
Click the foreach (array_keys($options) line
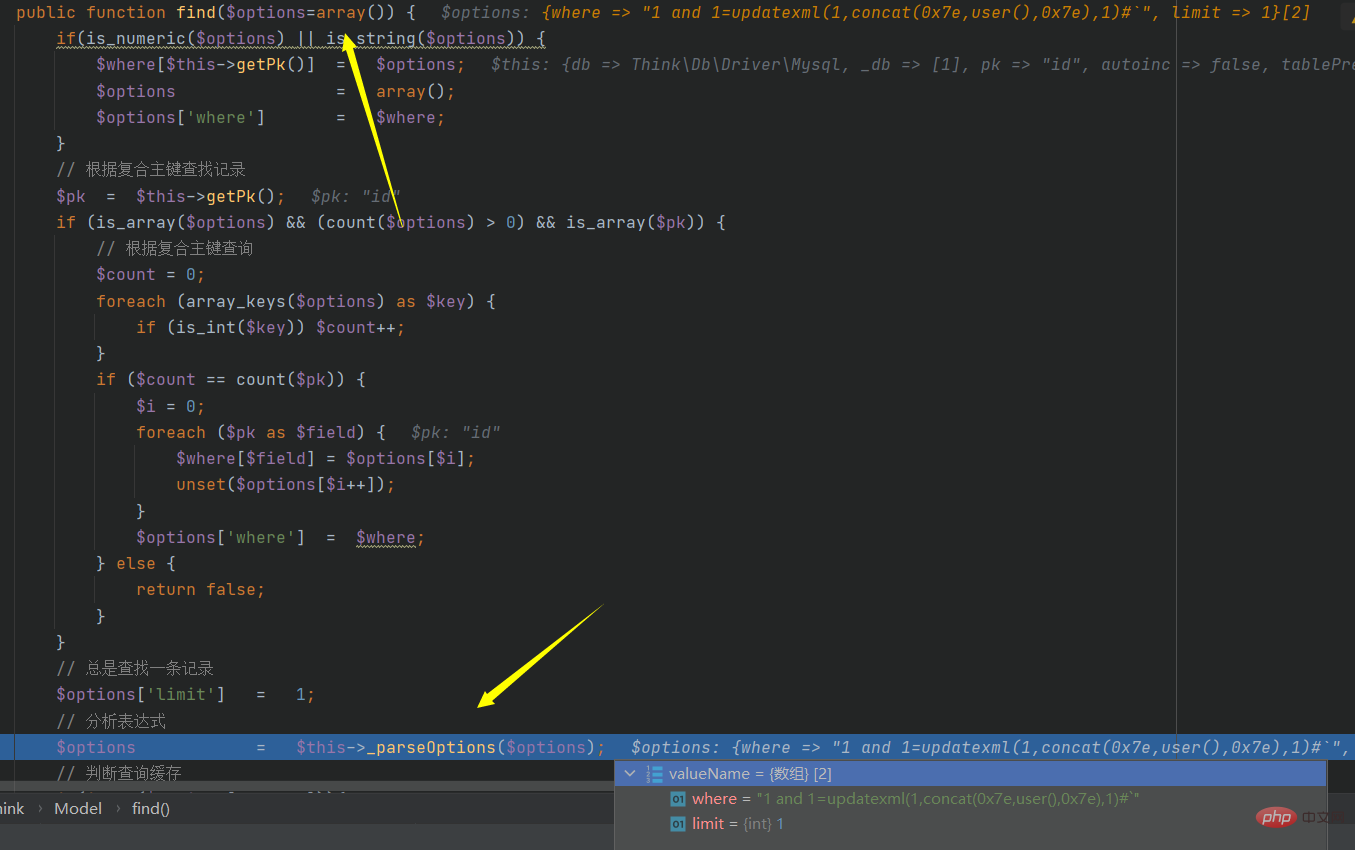click(296, 301)
